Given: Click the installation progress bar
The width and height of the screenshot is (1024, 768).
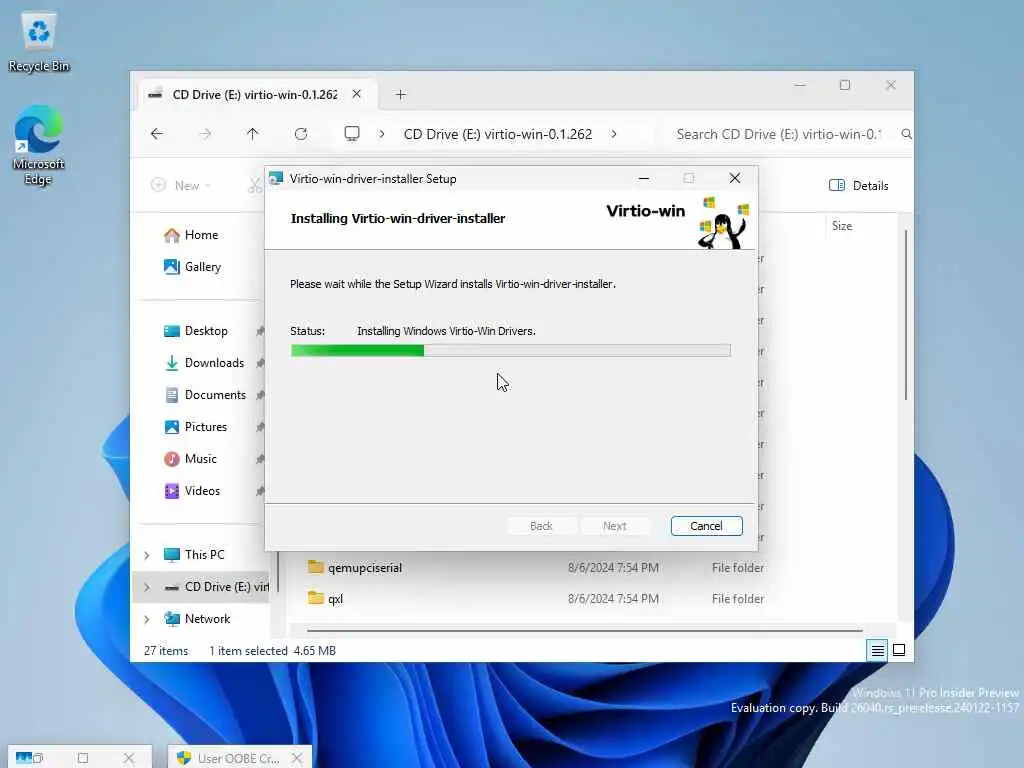Looking at the screenshot, I should (x=510, y=351).
